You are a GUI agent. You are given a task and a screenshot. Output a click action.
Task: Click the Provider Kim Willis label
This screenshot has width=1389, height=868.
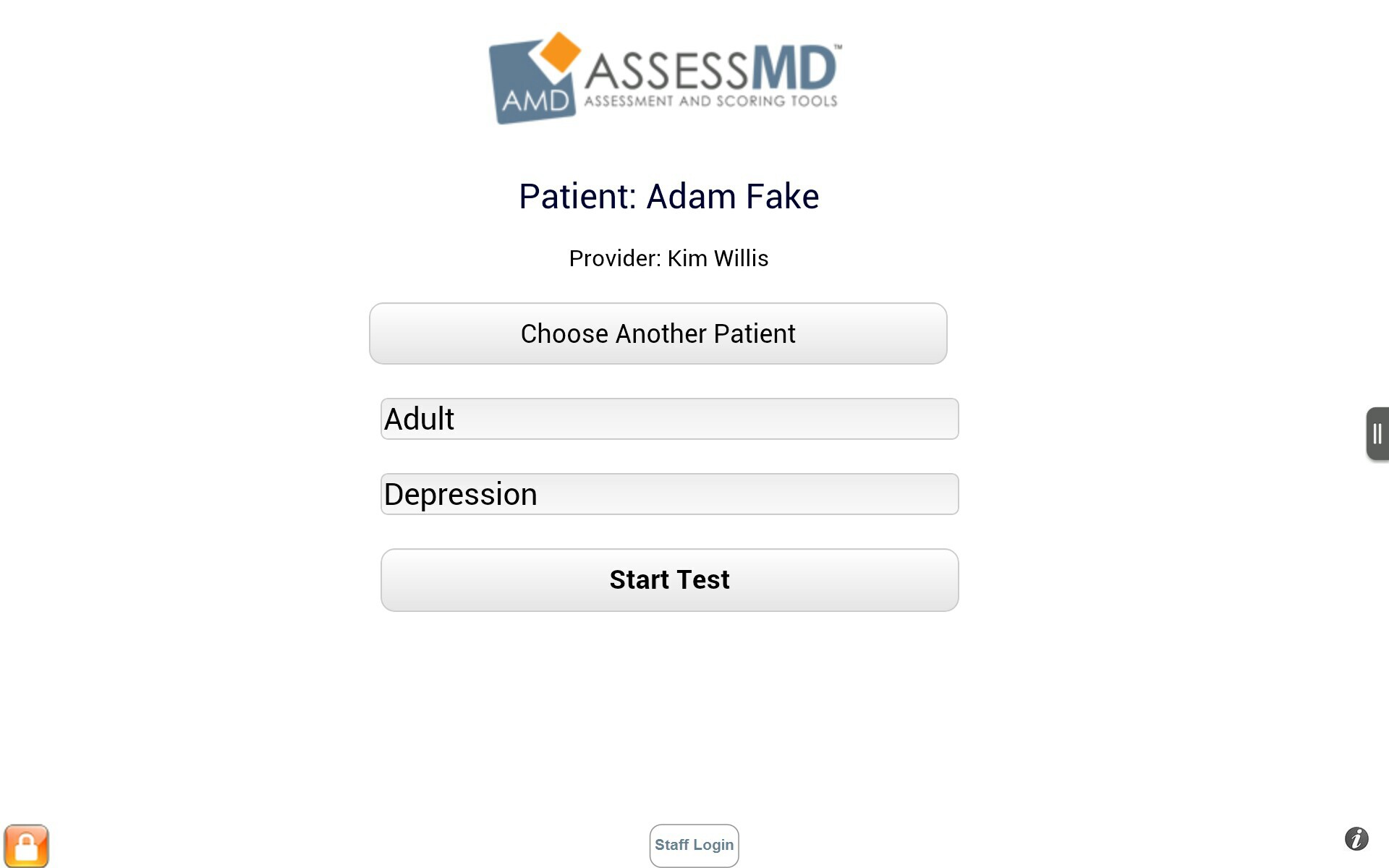(x=668, y=258)
